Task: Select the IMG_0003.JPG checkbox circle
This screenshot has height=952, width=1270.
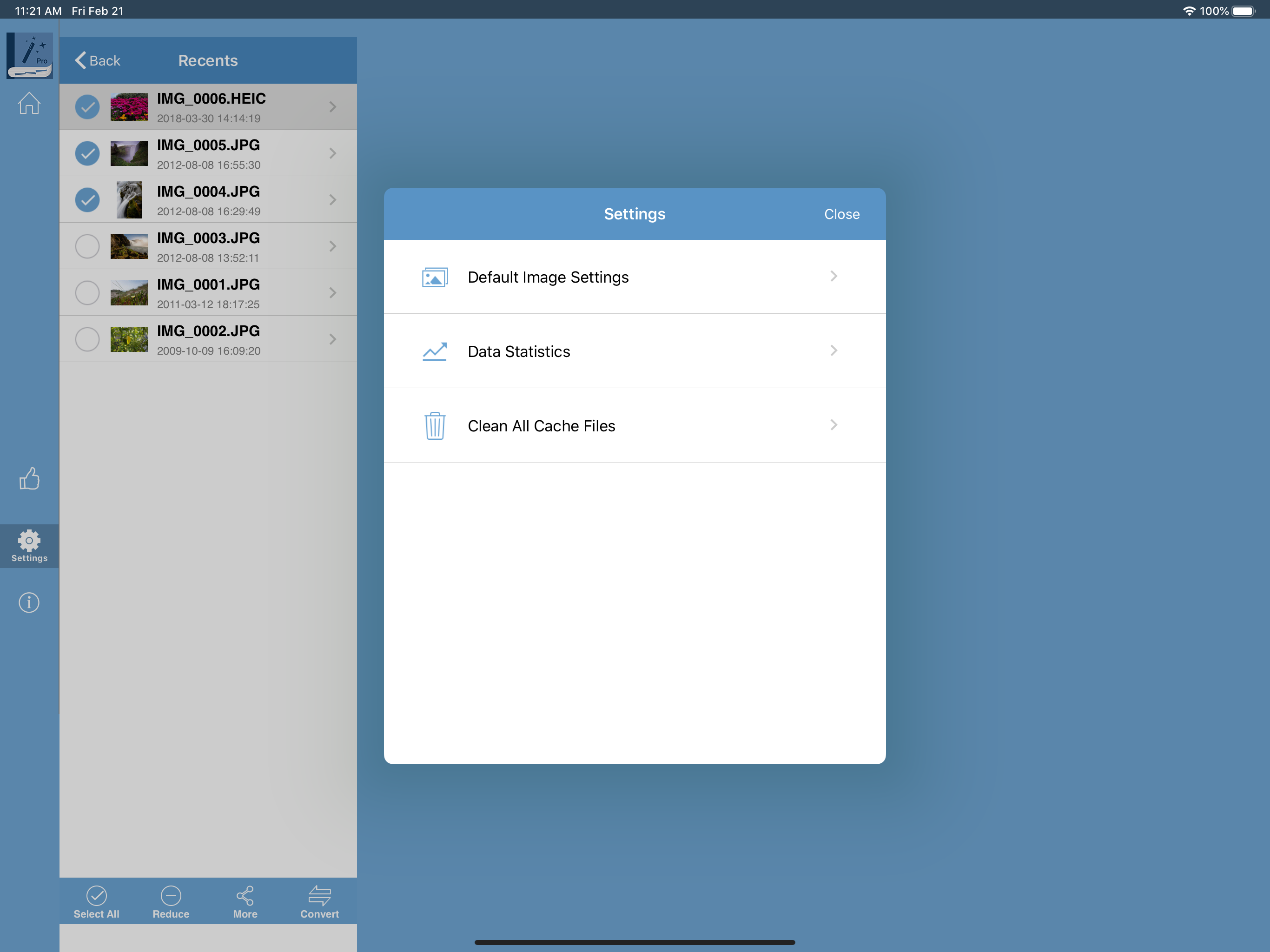Action: pos(87,246)
